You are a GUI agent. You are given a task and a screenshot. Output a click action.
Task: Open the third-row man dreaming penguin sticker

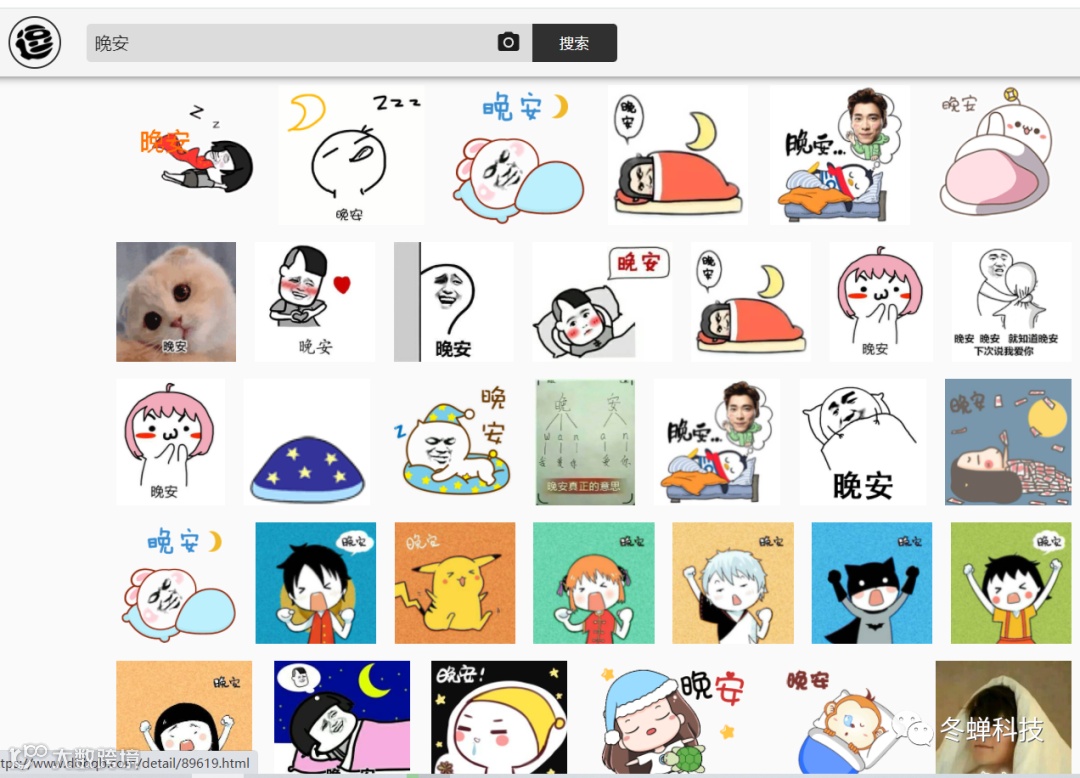point(717,442)
